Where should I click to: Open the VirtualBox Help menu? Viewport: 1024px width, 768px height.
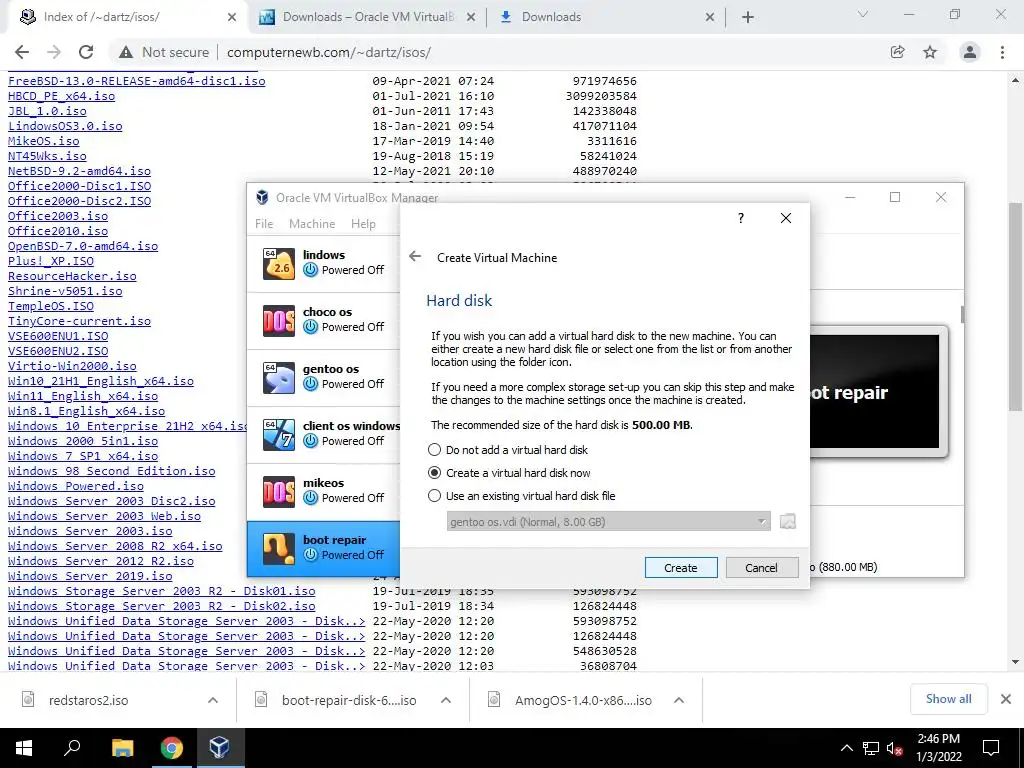point(363,223)
